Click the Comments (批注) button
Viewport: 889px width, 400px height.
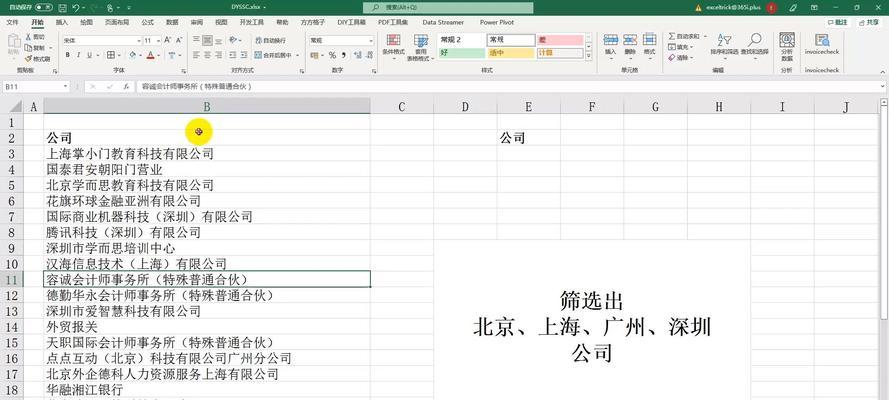[837, 22]
